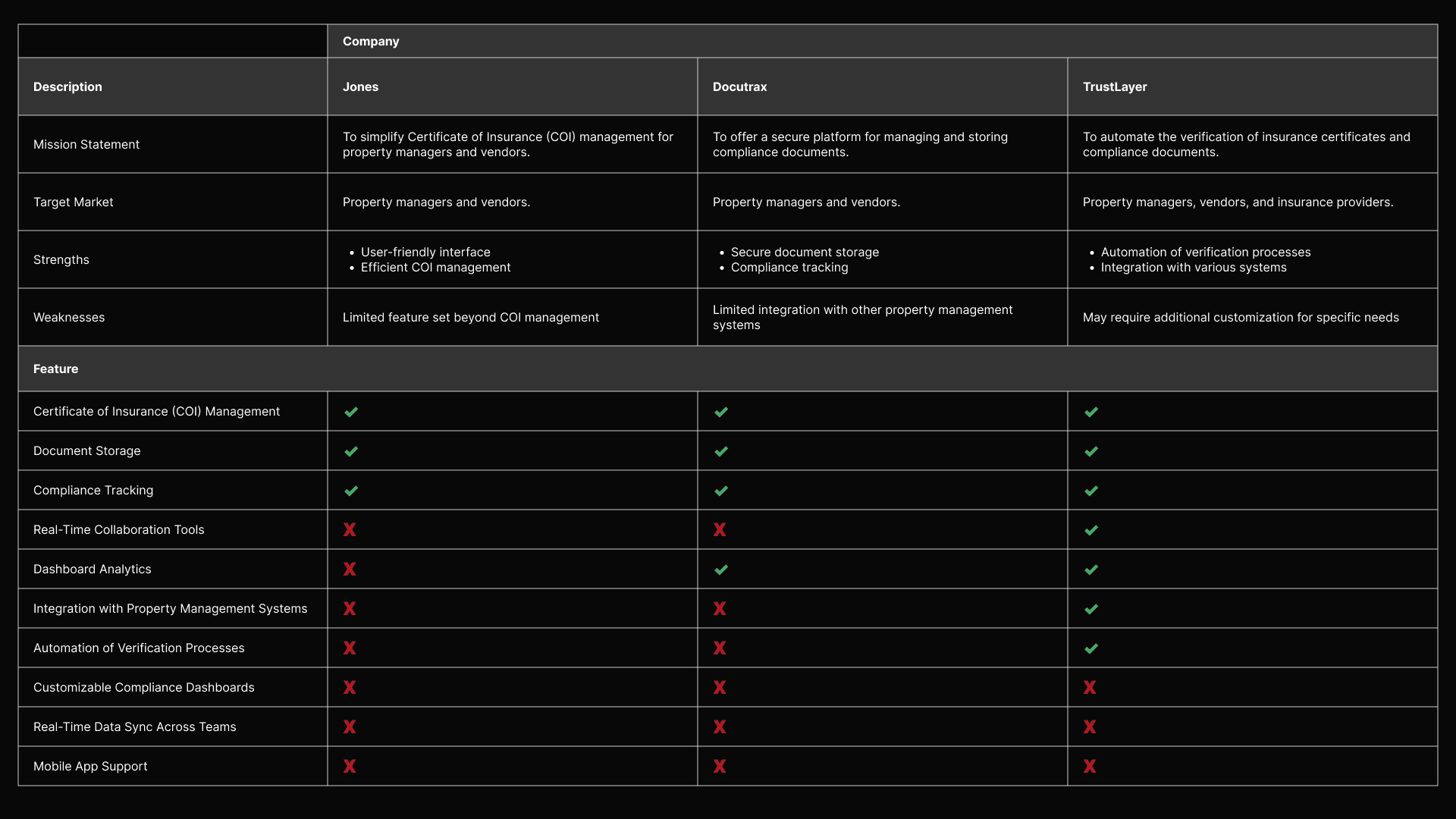Screen dimensions: 1456x819
Task: Select Jones checkmark in Document Storage row
Action: (351, 451)
